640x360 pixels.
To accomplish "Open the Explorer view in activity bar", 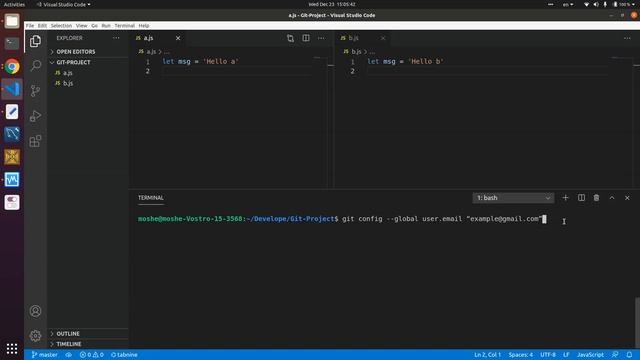I will point(36,41).
